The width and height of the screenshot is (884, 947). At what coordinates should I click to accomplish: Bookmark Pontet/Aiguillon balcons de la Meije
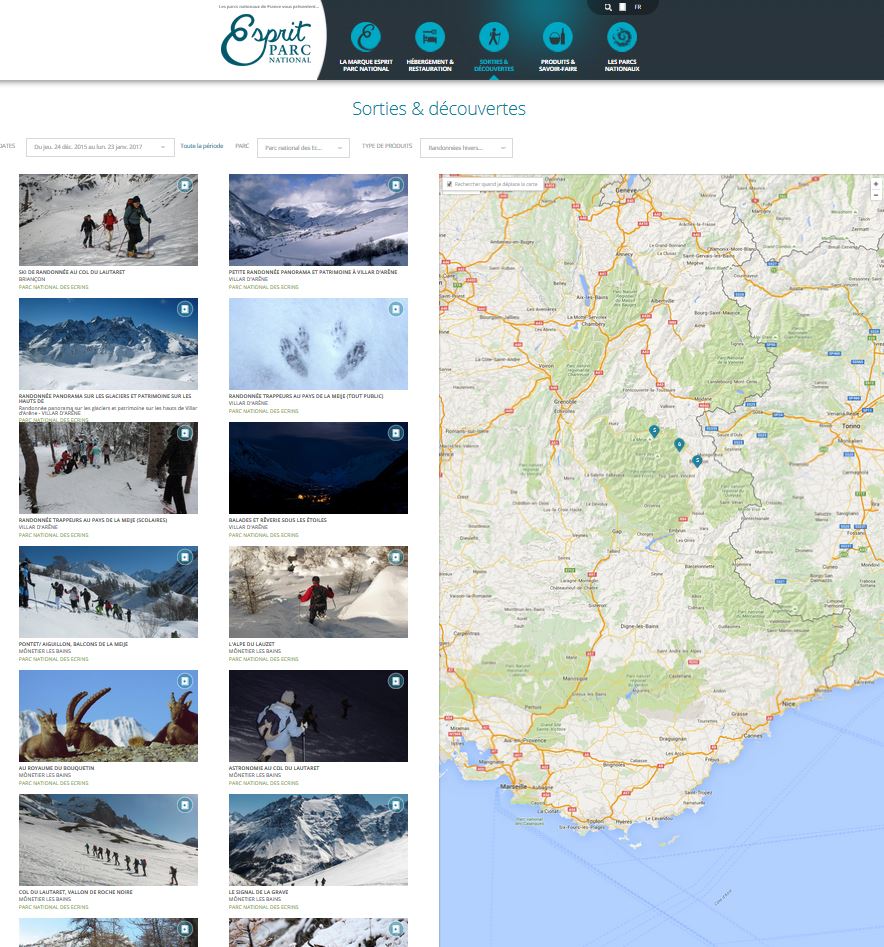[x=185, y=557]
